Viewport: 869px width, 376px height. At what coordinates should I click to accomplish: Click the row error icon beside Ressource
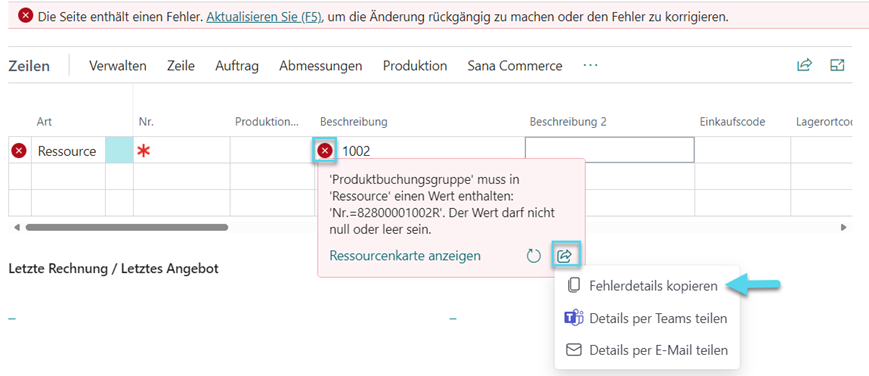point(19,150)
